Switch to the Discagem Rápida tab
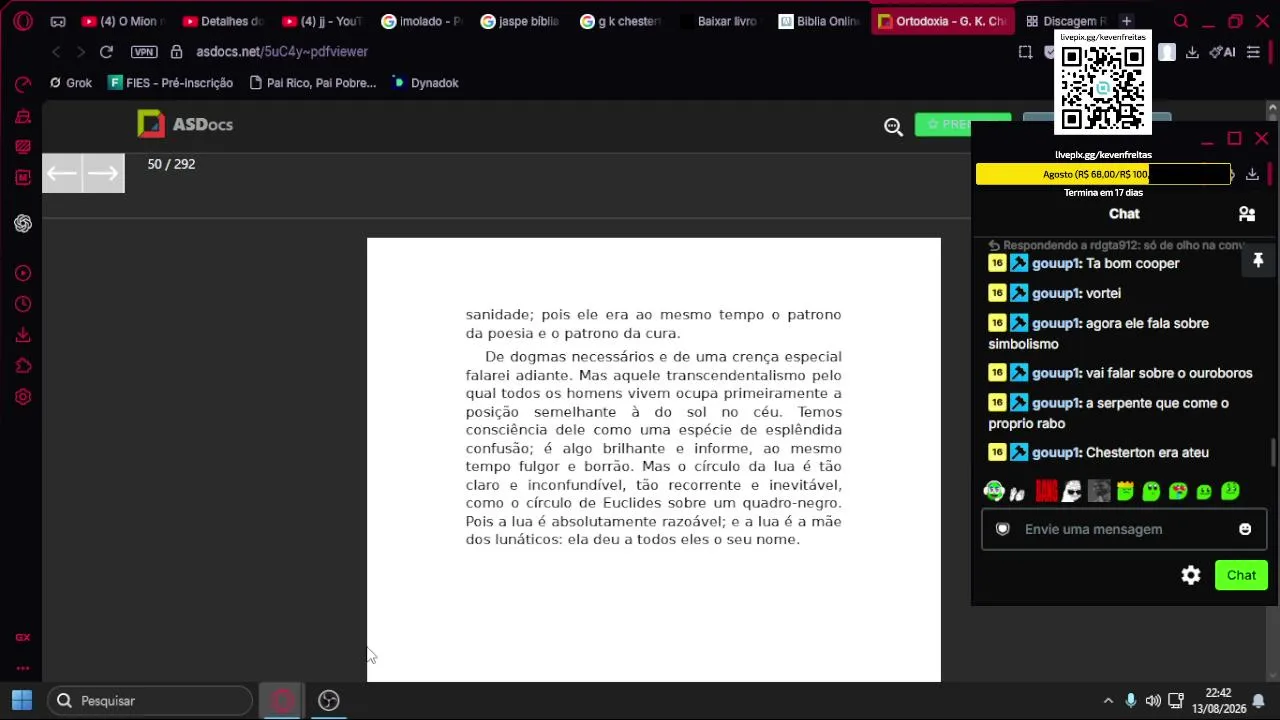1280x720 pixels. click(1066, 21)
